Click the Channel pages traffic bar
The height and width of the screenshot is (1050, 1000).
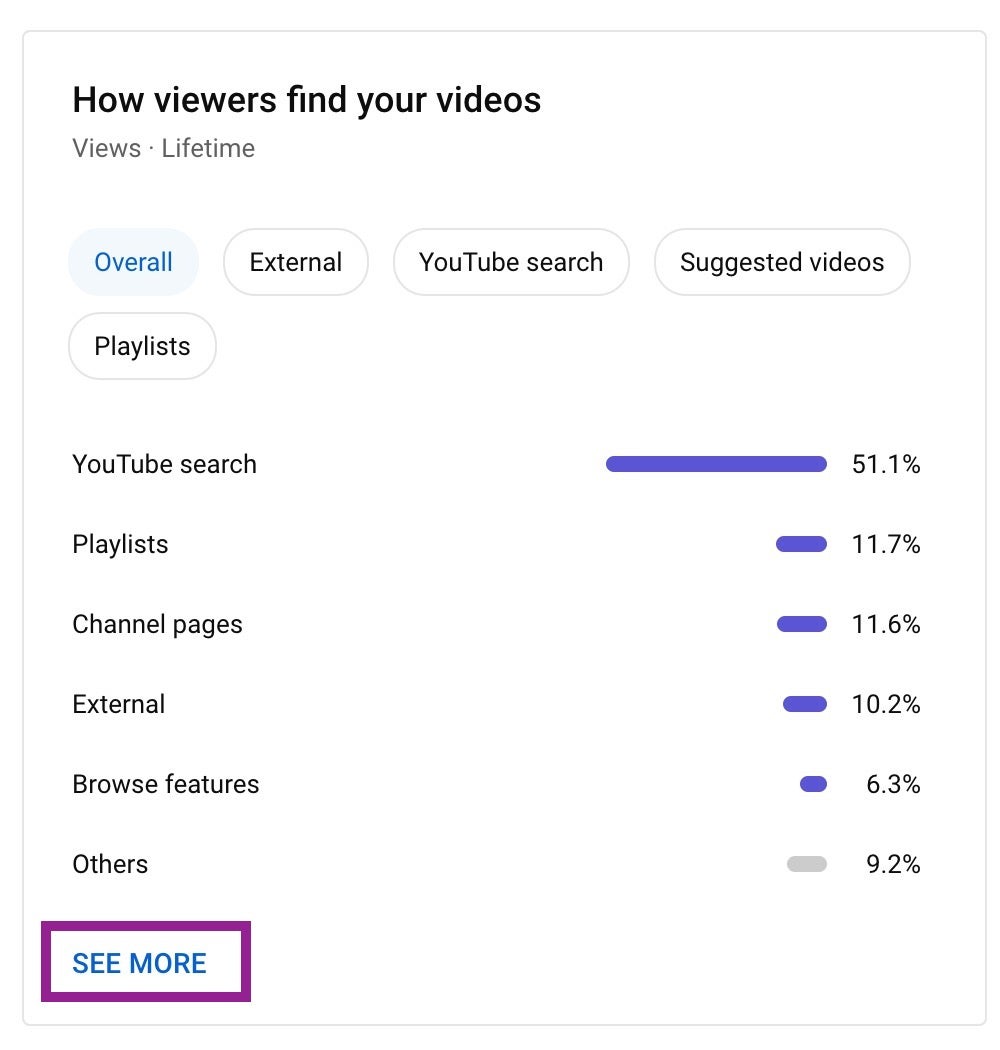point(802,624)
